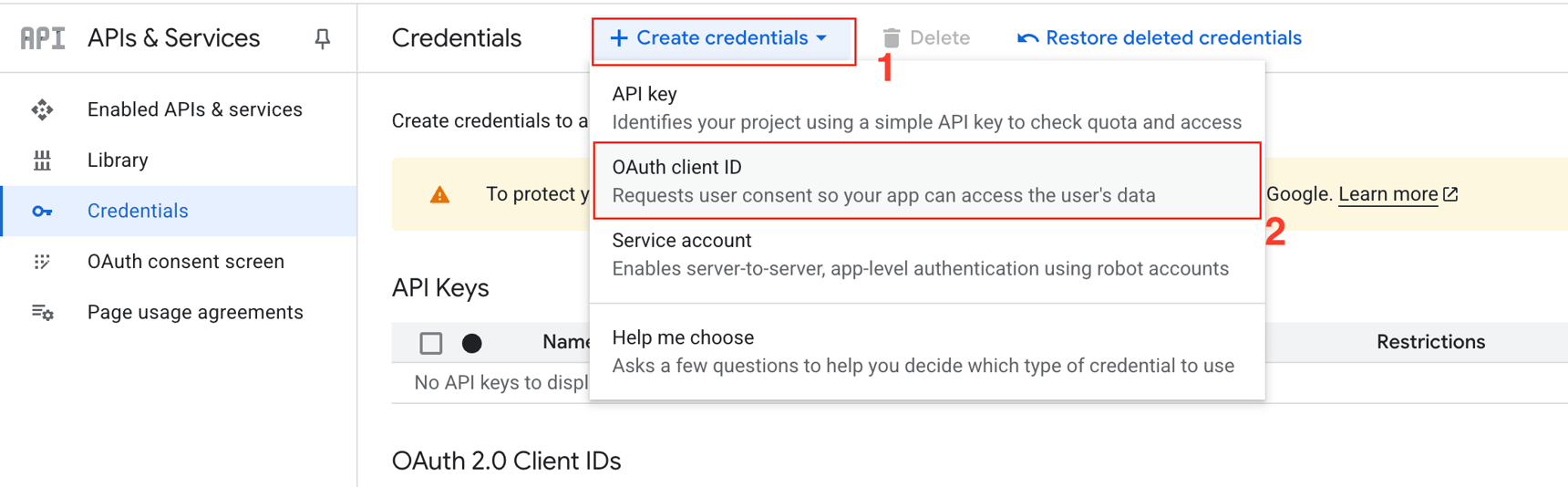The height and width of the screenshot is (487, 1568).
Task: Open the Learn more link
Action: (x=1387, y=194)
